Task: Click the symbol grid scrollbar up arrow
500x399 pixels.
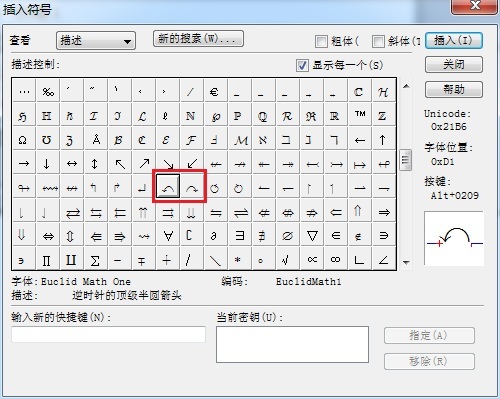Action: (406, 86)
